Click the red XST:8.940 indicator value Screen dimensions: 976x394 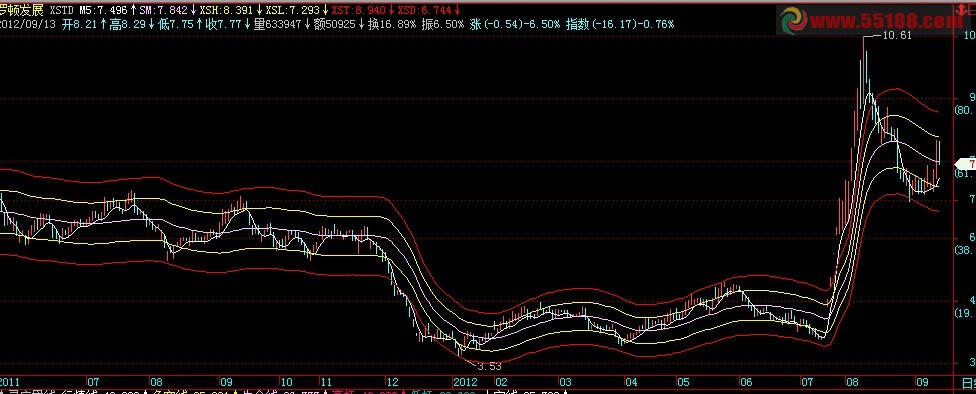click(358, 10)
